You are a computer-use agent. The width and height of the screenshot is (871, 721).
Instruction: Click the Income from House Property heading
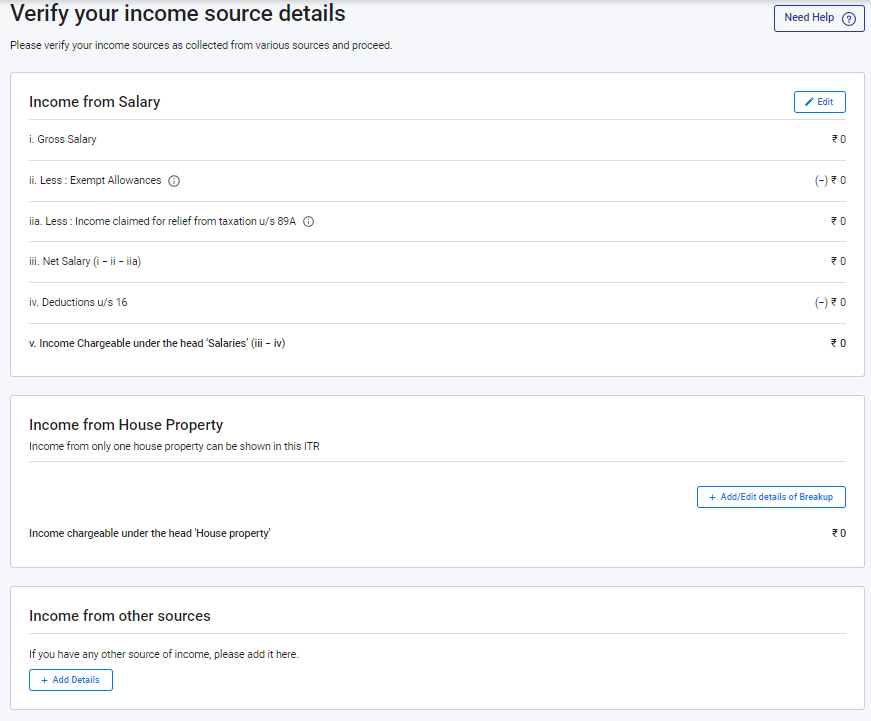[x=126, y=425]
